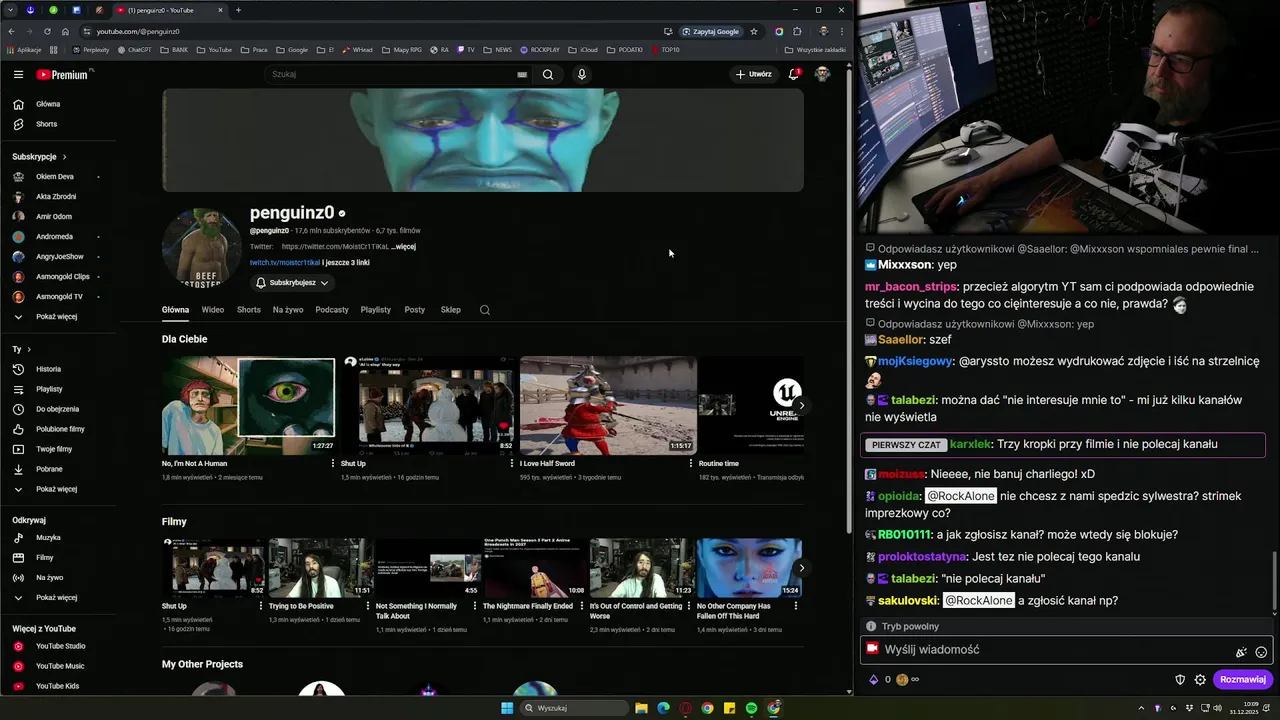This screenshot has width=1280, height=720.
Task: Switch to the Podcasty tab
Action: coord(332,310)
